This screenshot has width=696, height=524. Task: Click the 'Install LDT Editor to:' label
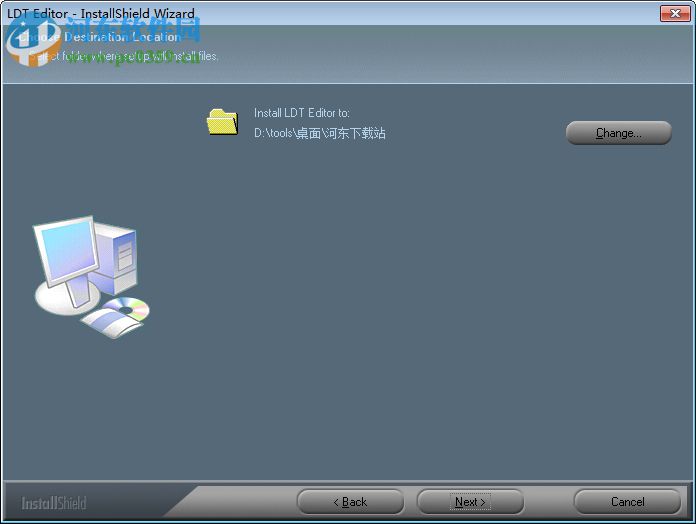[302, 113]
